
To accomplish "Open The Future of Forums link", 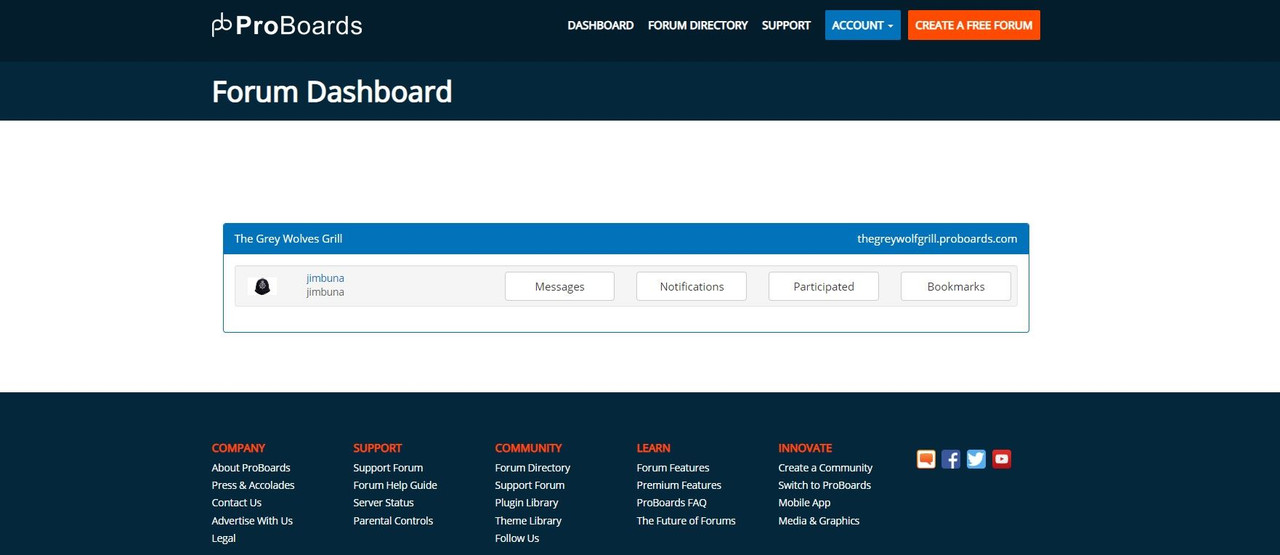I will [x=686, y=521].
